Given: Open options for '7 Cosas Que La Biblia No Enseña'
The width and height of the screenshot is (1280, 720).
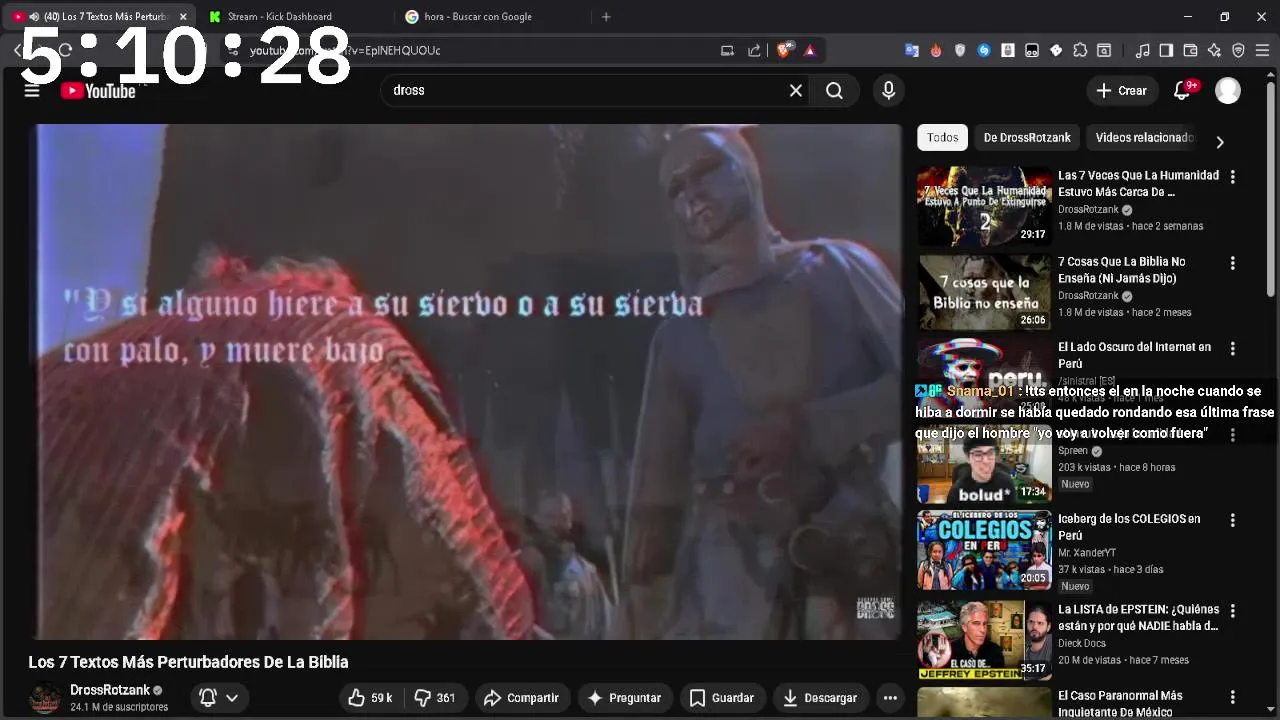Looking at the screenshot, I should 1232,263.
